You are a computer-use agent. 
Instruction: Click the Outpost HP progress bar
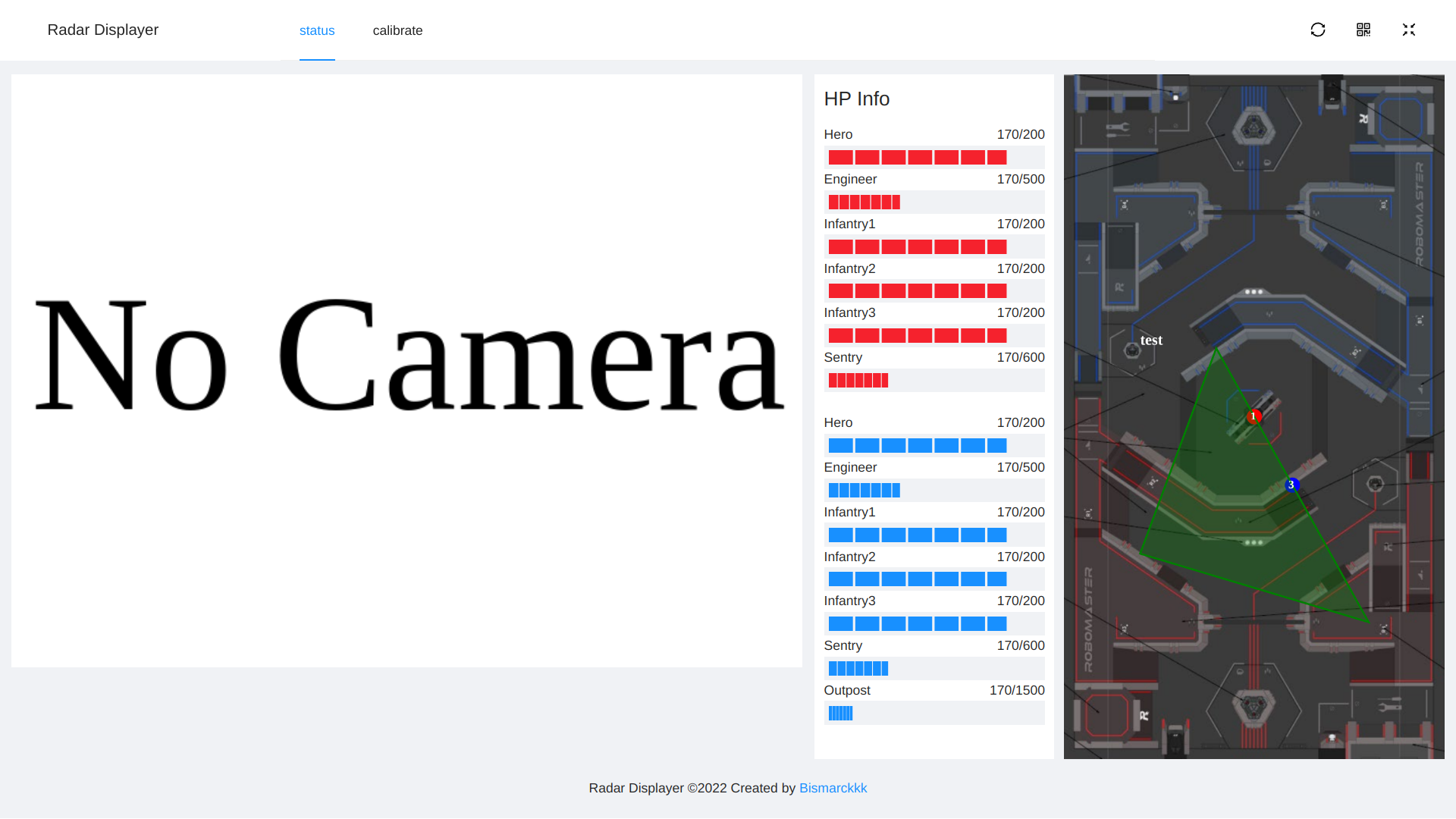[x=934, y=713]
